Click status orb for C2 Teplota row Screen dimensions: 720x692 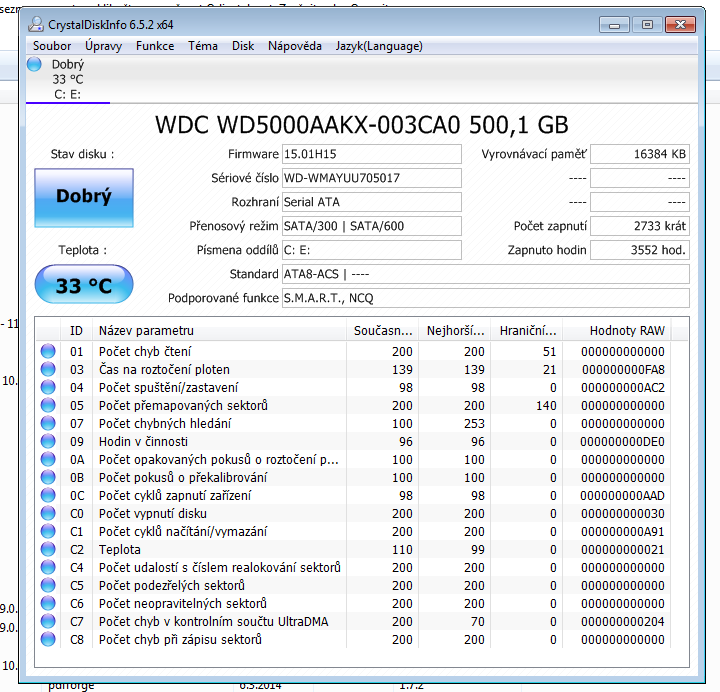pos(48,549)
